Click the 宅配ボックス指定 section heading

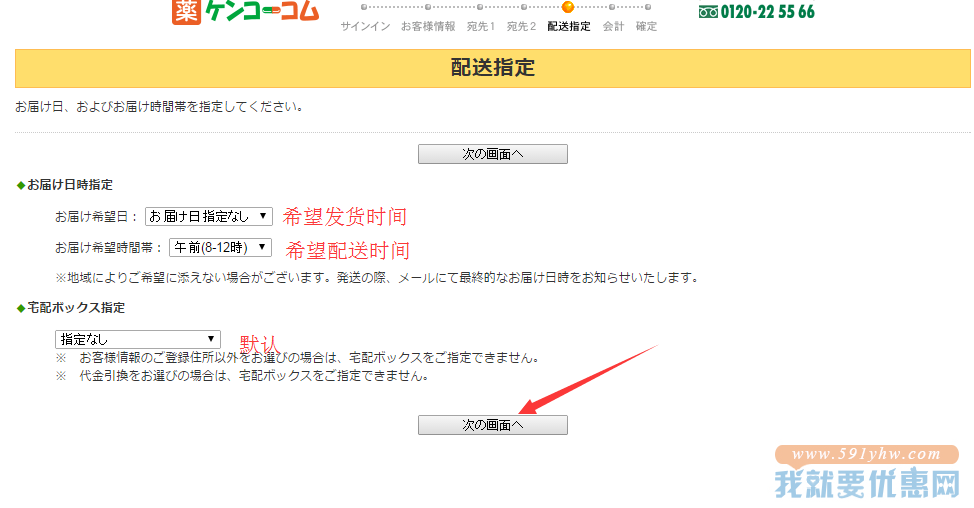coord(76,307)
